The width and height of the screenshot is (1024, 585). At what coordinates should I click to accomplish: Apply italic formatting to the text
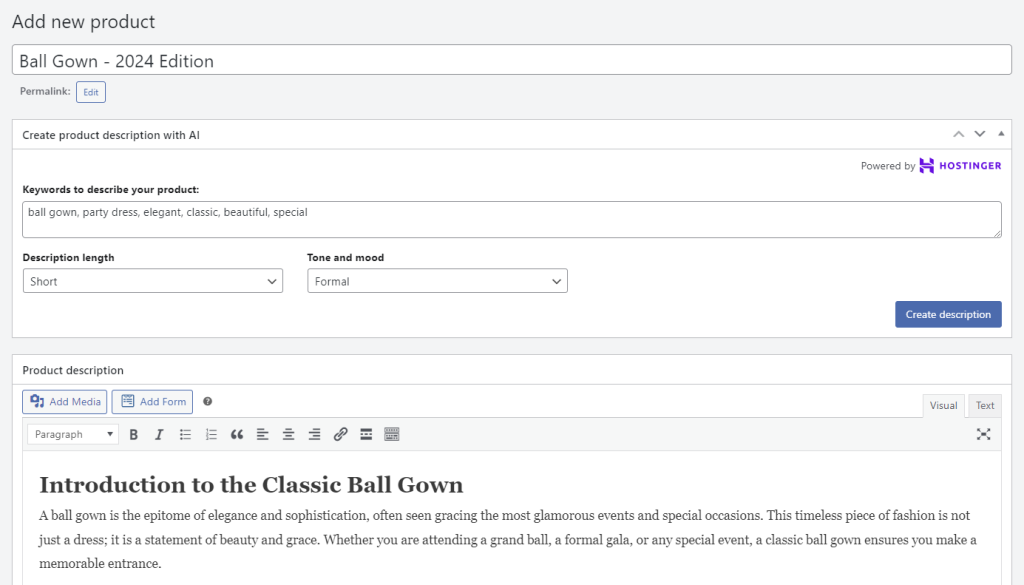(159, 434)
